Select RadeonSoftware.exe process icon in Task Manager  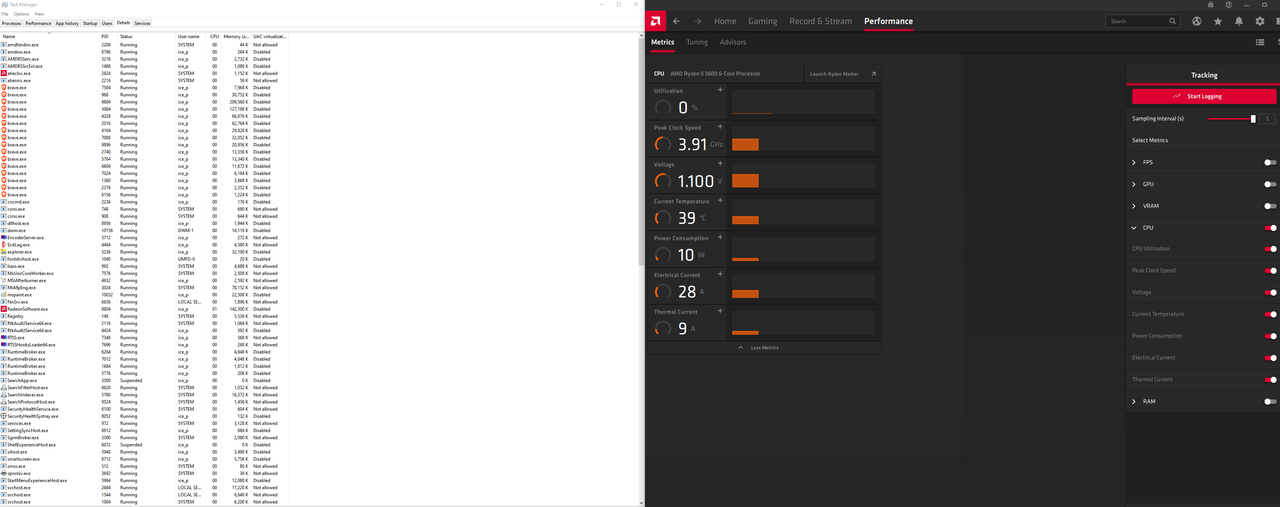point(4,309)
